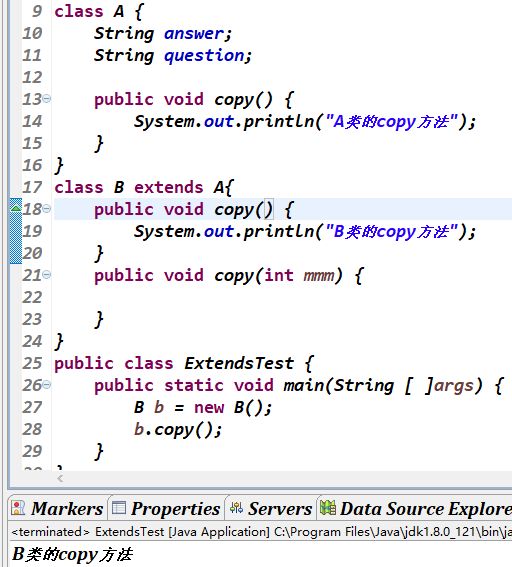Click parameter mmm on line 21
This screenshot has height=567, width=512.
(319, 276)
